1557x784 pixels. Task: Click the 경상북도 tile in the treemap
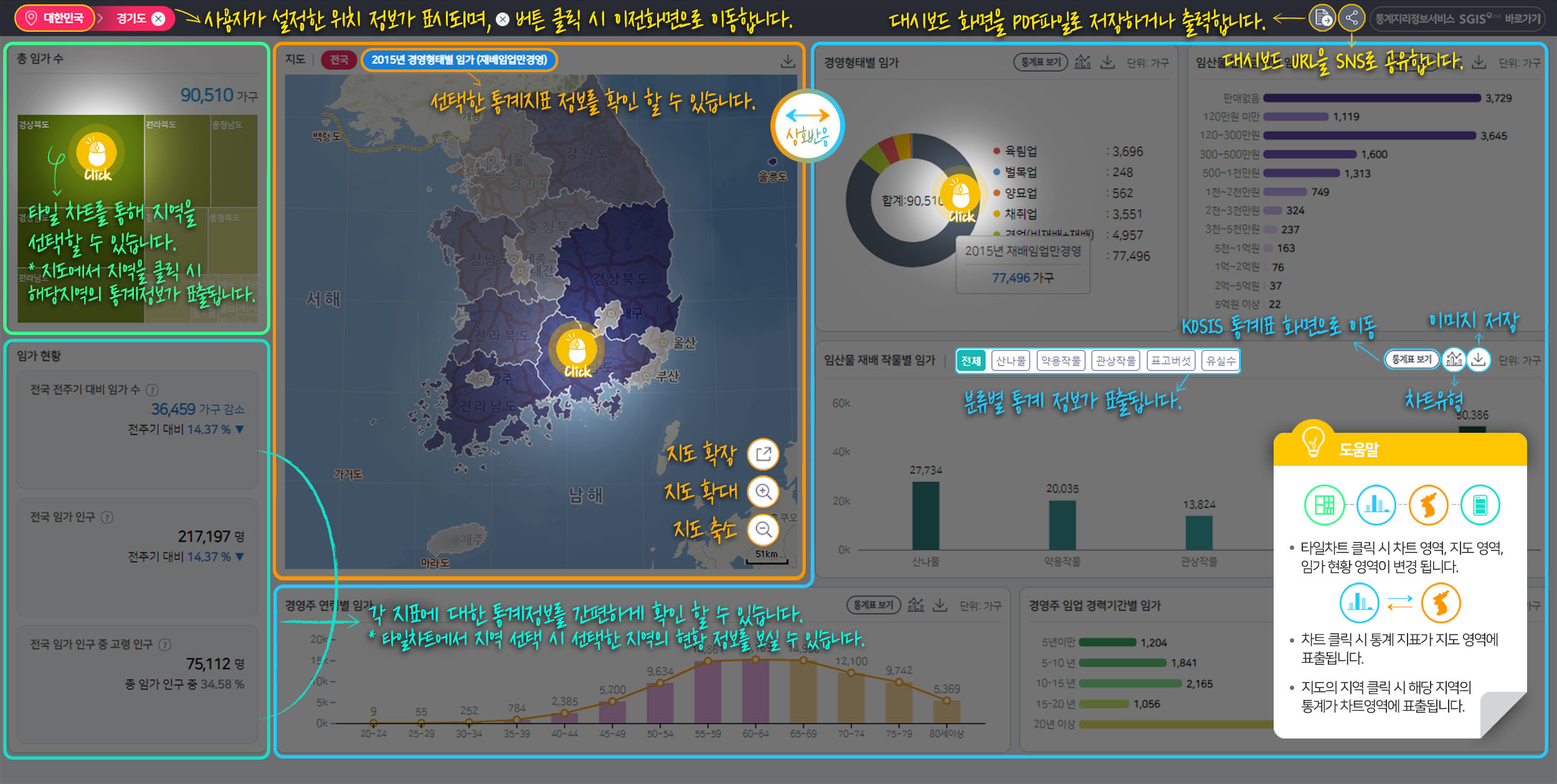tap(80, 161)
